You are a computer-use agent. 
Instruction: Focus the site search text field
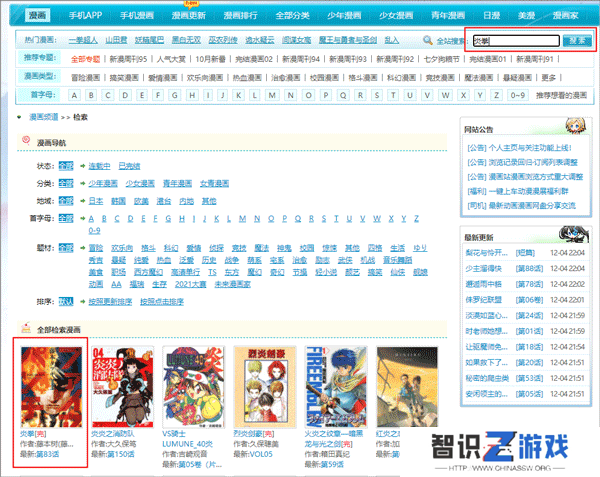[x=516, y=41]
